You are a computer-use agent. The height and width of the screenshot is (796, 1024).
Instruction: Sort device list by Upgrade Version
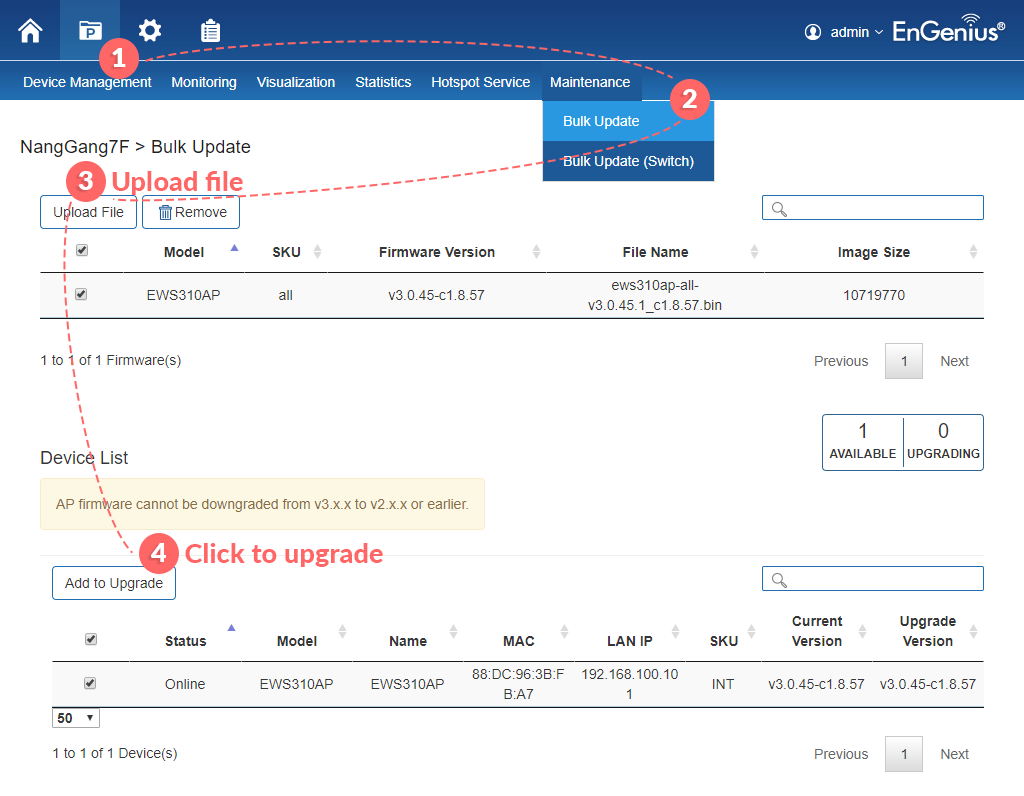(928, 631)
